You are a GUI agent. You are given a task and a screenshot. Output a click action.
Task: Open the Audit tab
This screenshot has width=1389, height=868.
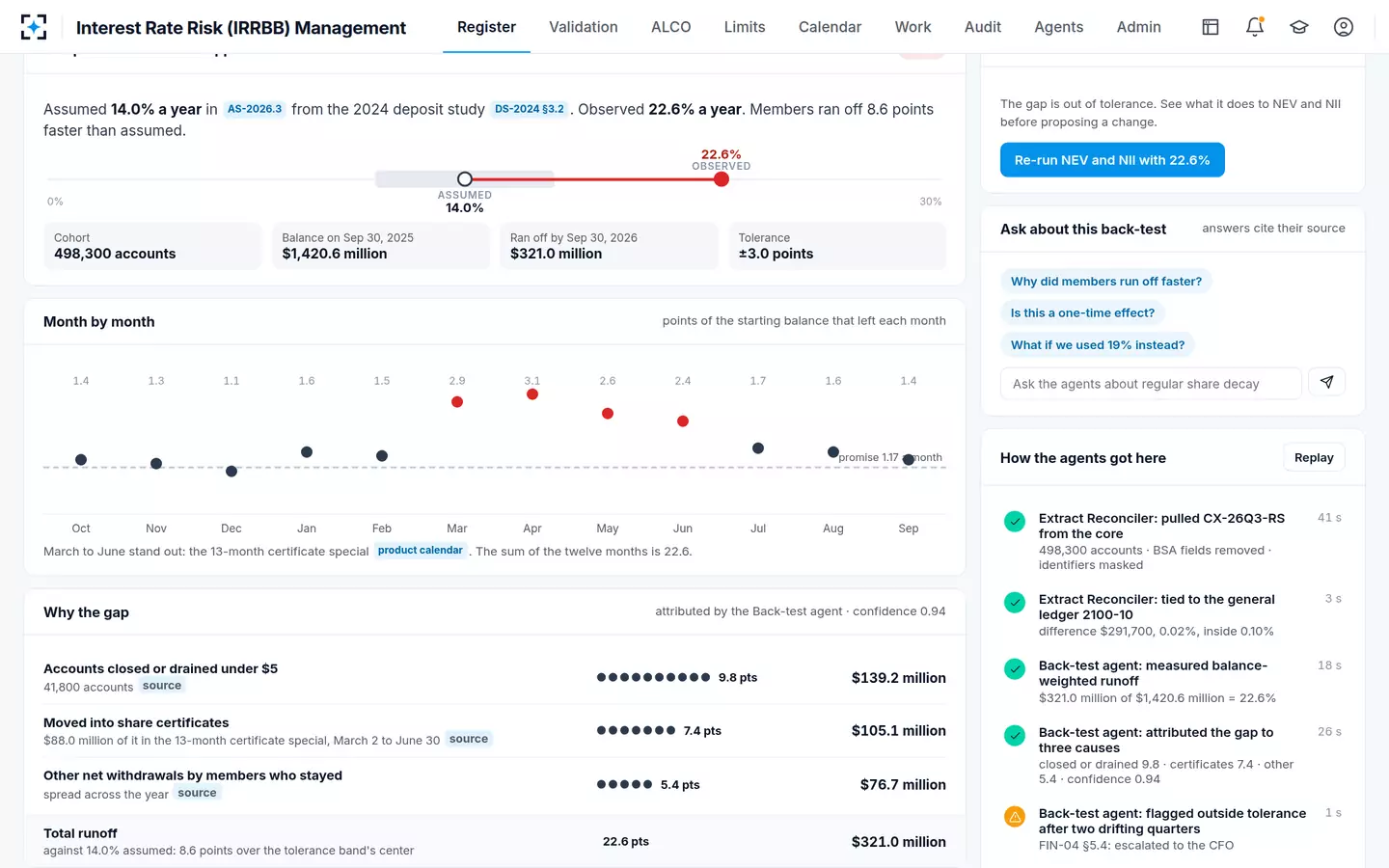pos(983,27)
